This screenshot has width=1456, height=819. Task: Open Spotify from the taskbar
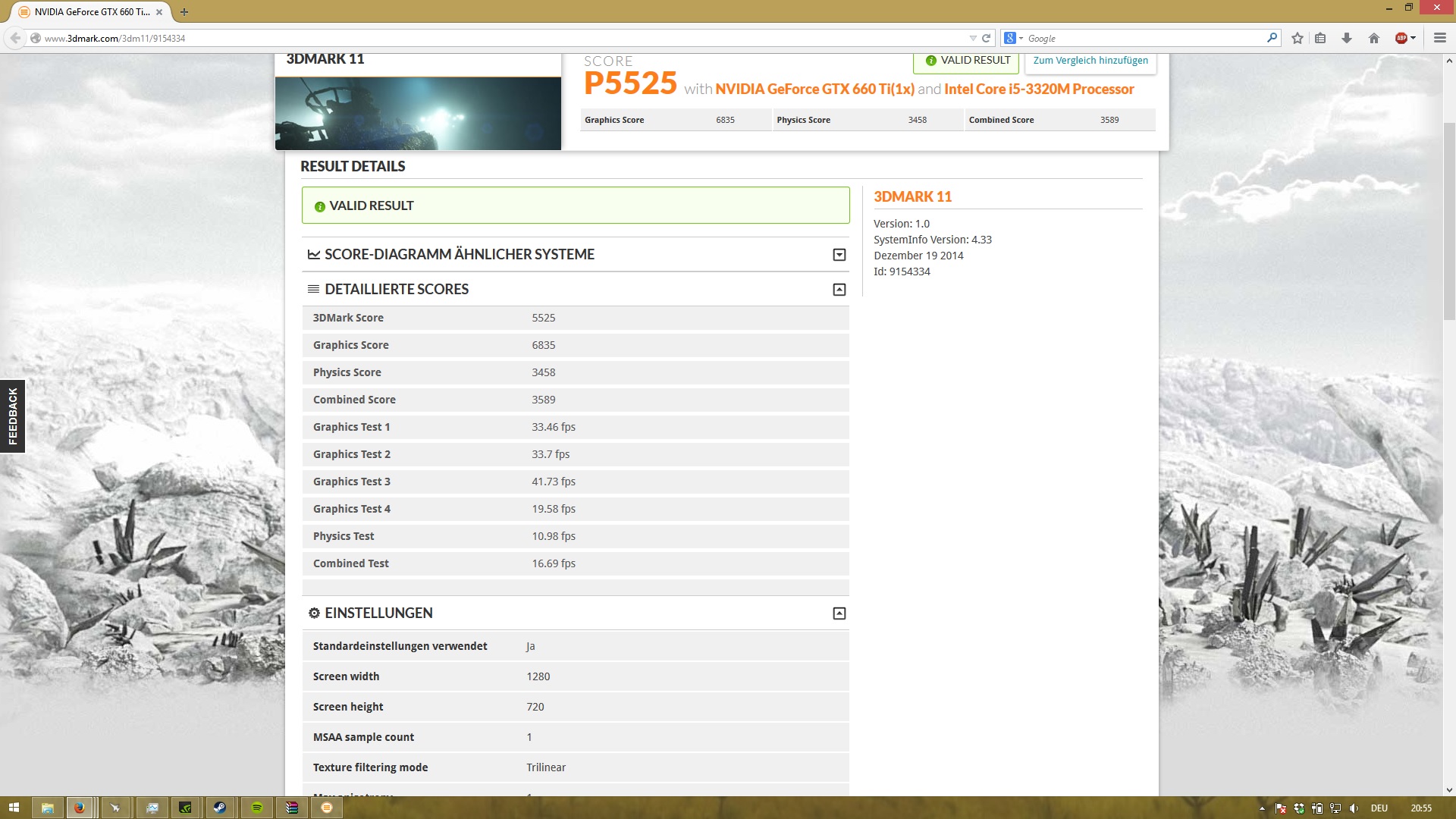[x=256, y=808]
